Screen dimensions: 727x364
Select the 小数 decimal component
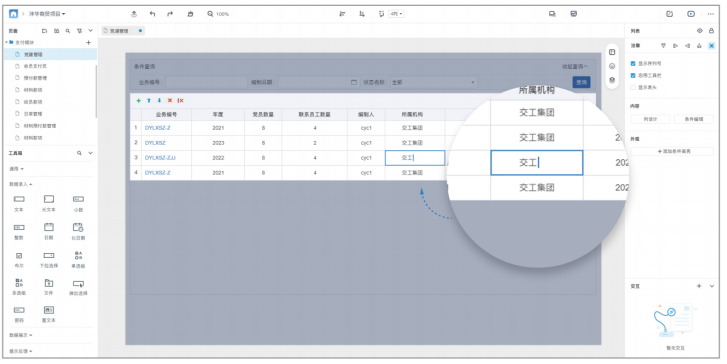coord(78,203)
